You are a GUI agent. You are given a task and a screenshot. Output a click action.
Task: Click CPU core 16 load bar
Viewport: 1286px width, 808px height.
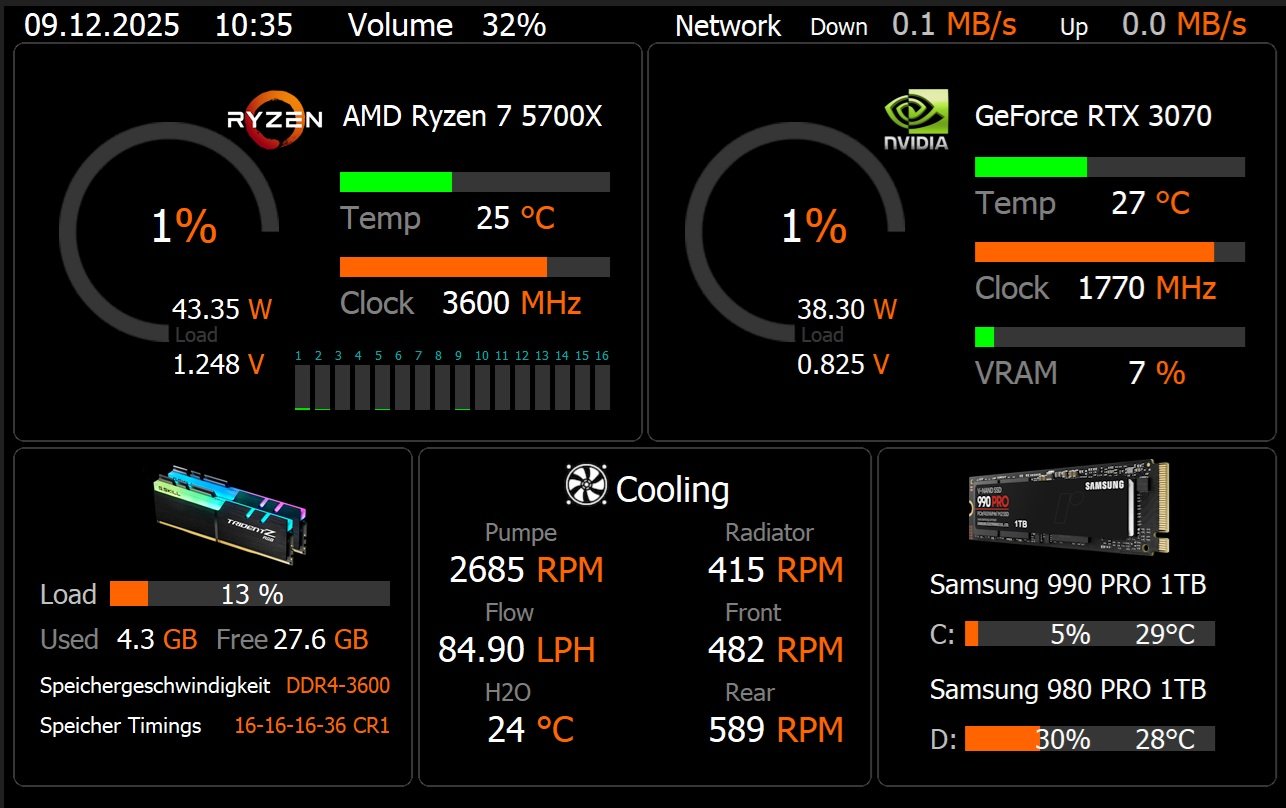point(602,387)
